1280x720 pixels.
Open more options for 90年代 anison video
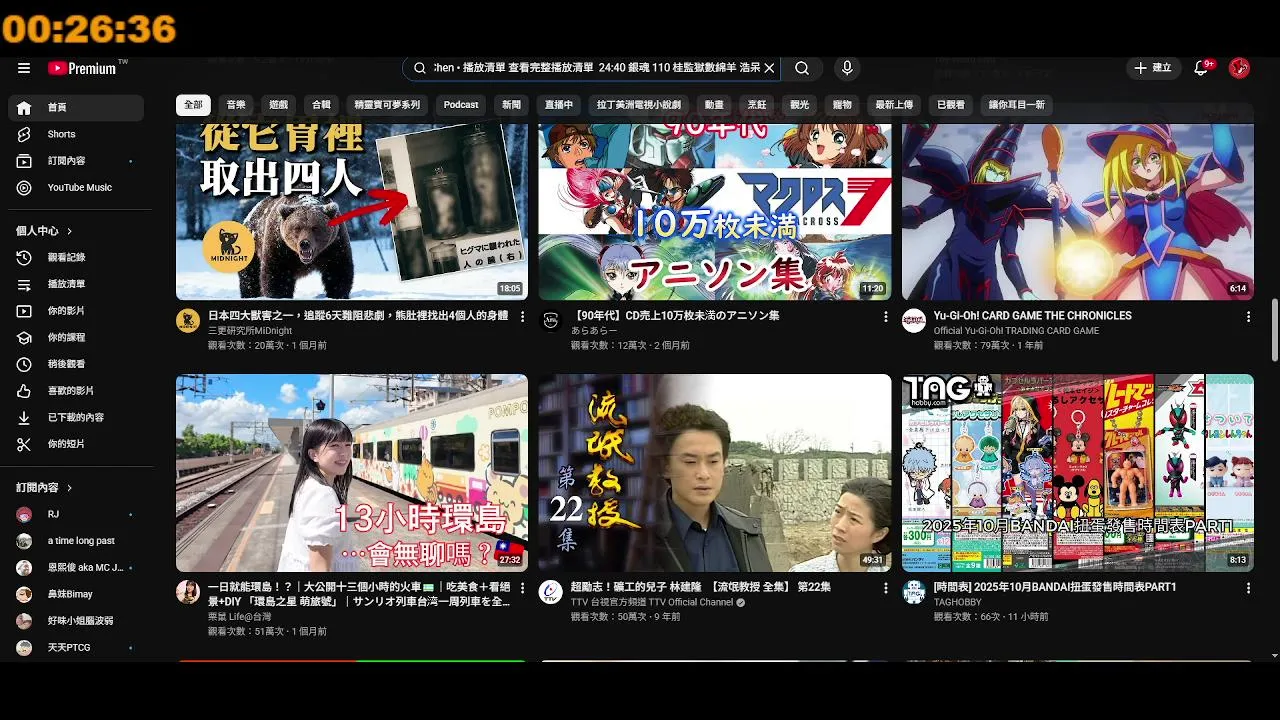(x=885, y=316)
